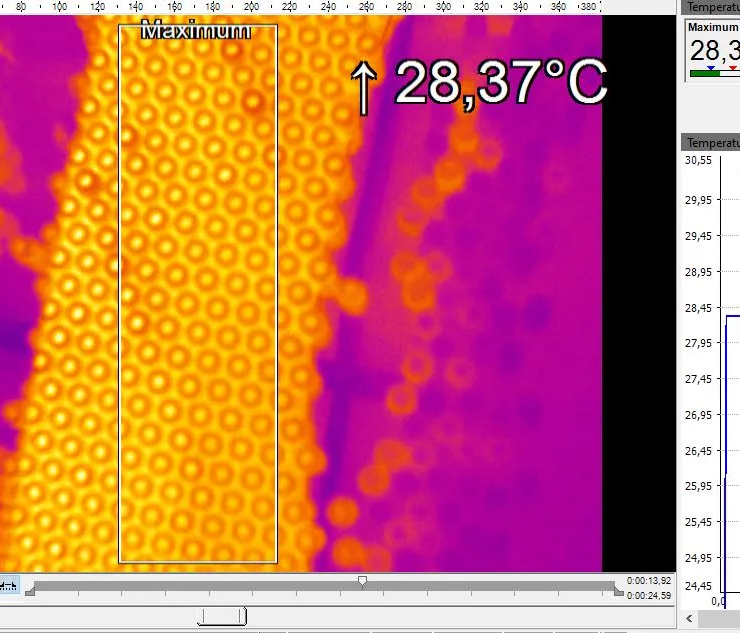Screen dimensions: 740x633
Task: Click inside the white measurement rectangle
Action: 198,300
